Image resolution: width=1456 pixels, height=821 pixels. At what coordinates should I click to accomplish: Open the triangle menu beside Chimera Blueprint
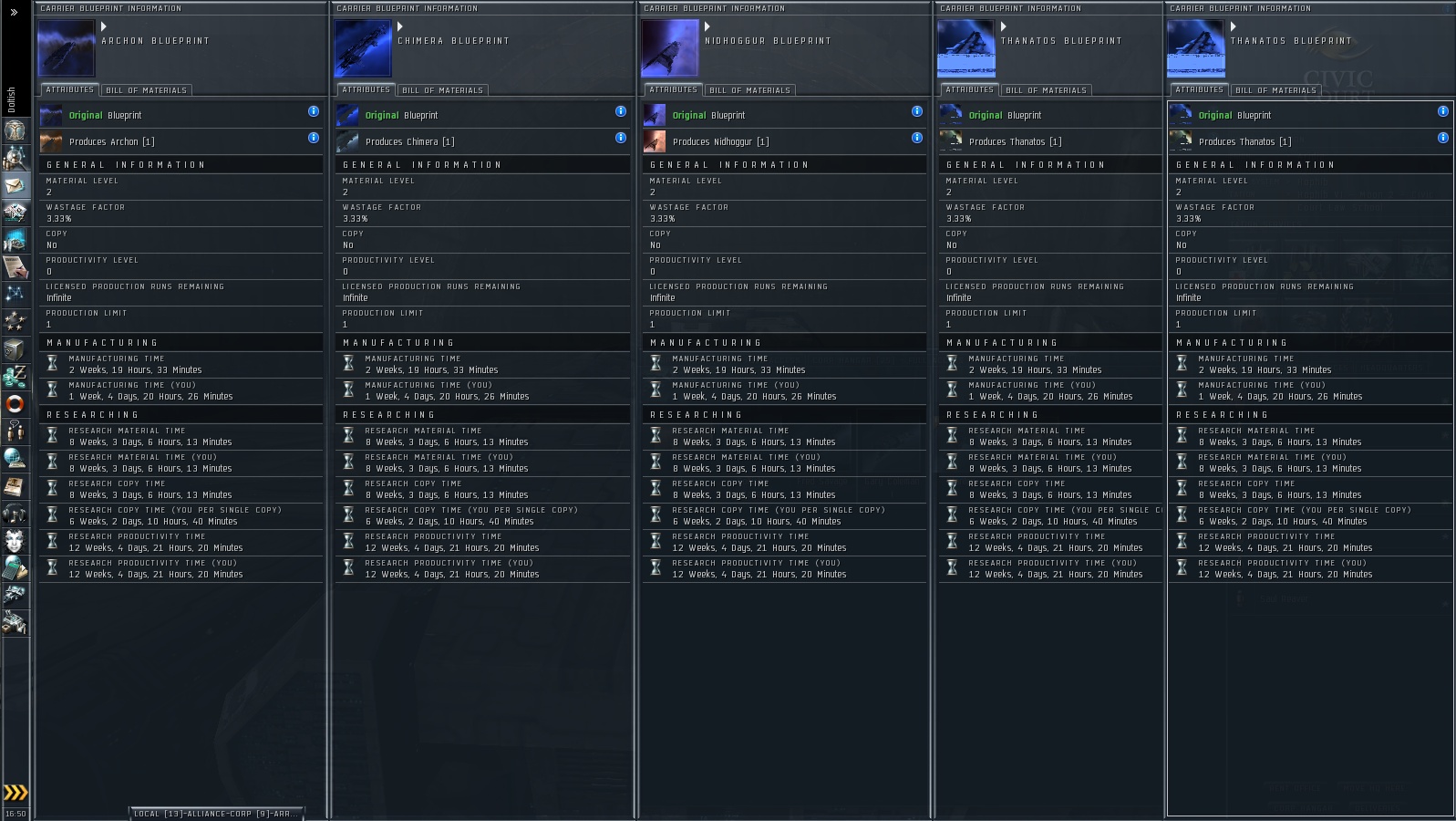point(400,26)
